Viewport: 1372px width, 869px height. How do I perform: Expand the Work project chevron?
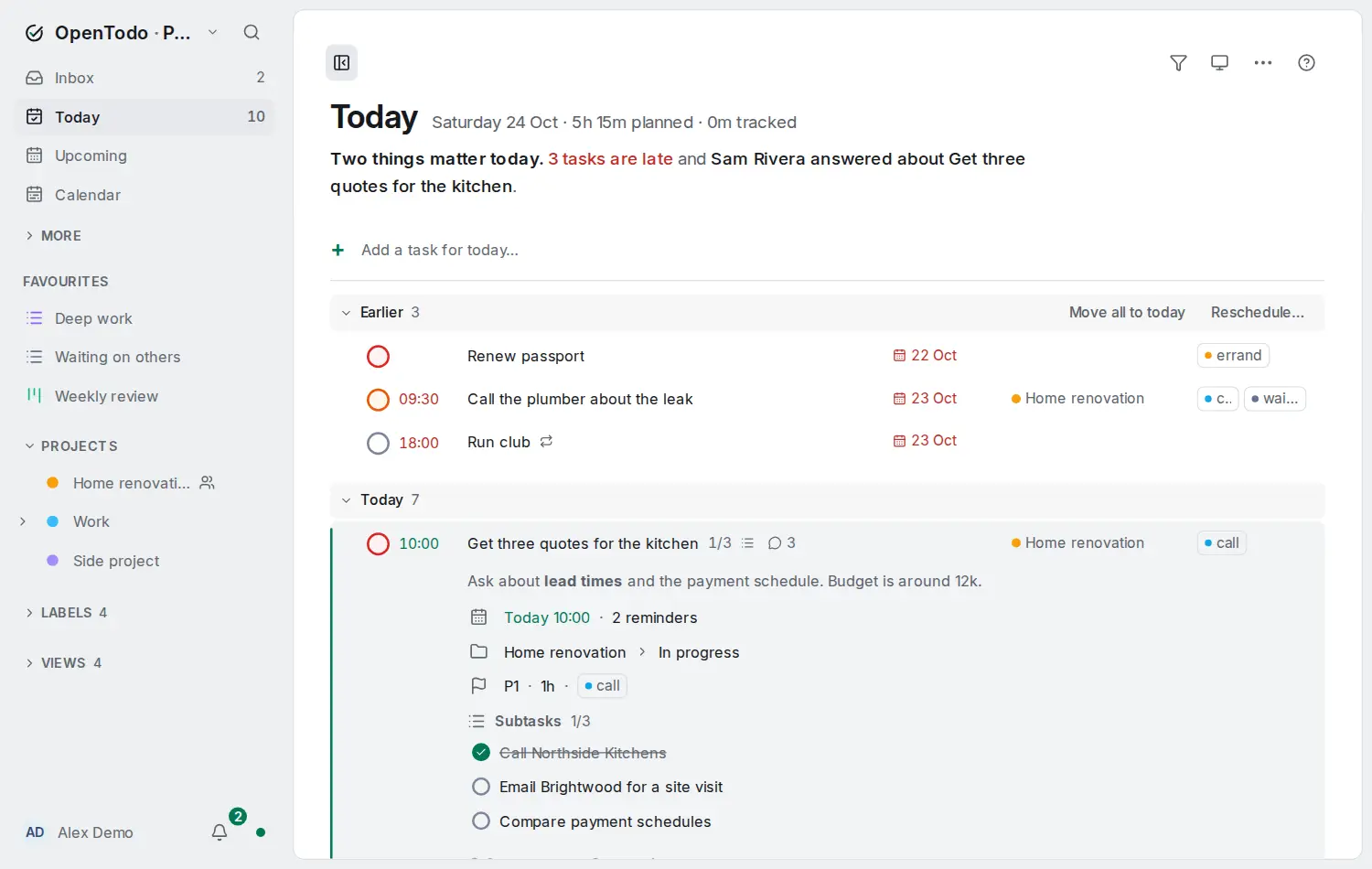click(x=24, y=521)
